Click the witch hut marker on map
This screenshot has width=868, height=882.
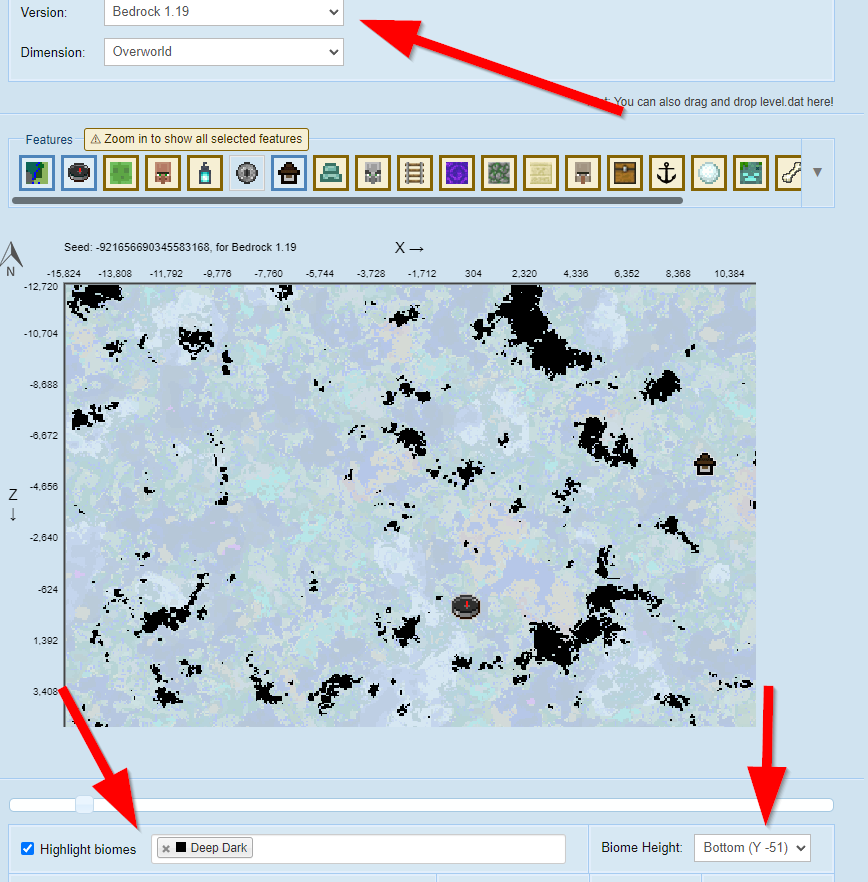click(x=705, y=465)
